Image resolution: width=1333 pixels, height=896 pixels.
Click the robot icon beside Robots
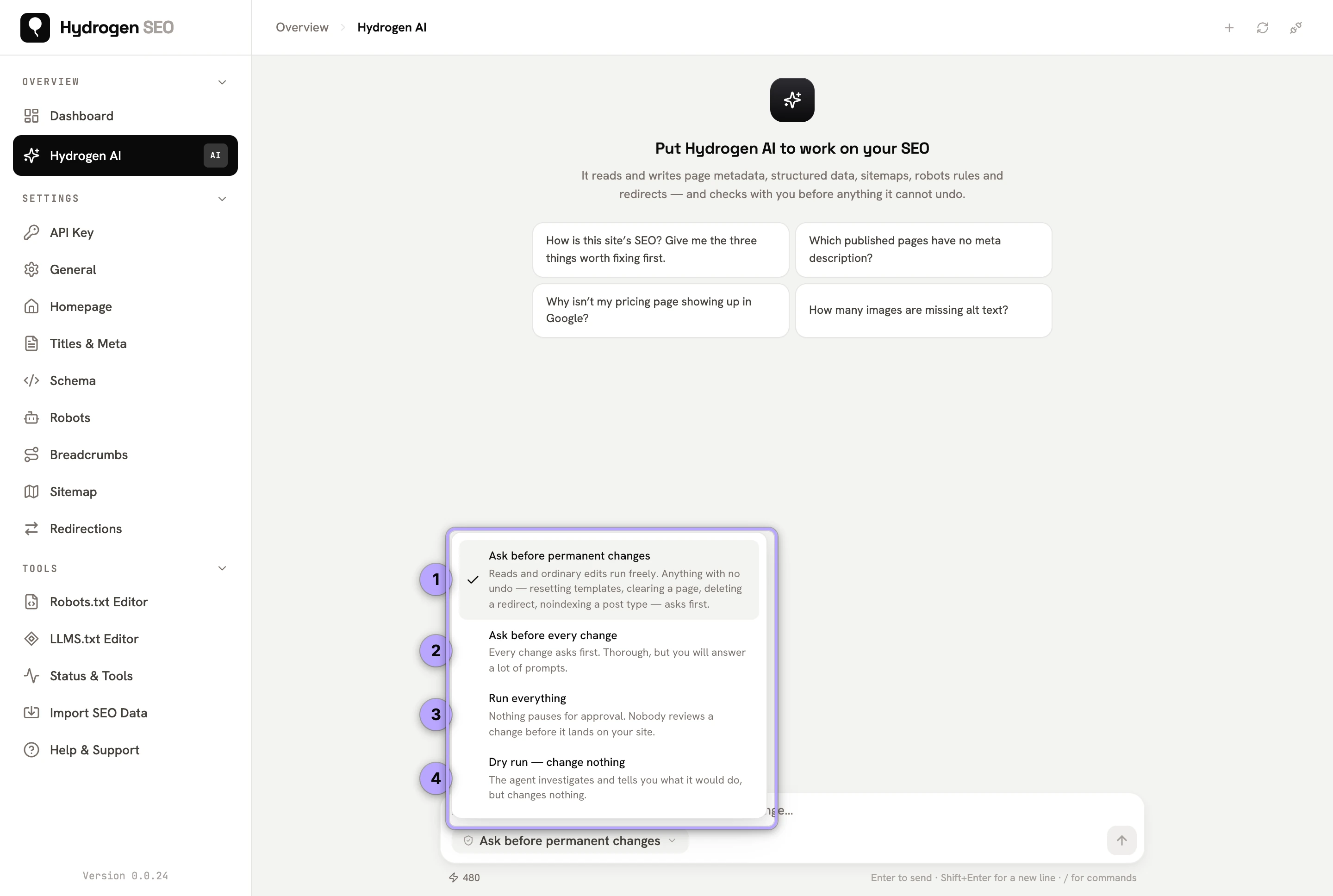31,418
